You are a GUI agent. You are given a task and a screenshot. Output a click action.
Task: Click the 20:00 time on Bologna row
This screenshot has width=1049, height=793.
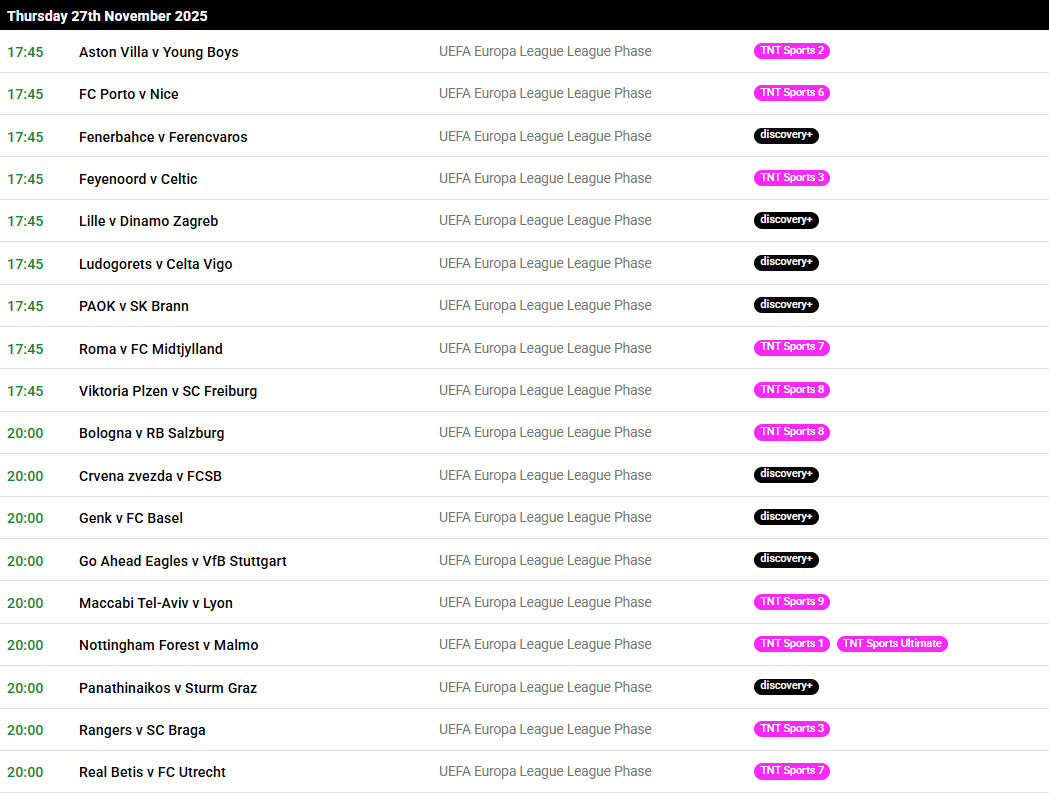25,434
